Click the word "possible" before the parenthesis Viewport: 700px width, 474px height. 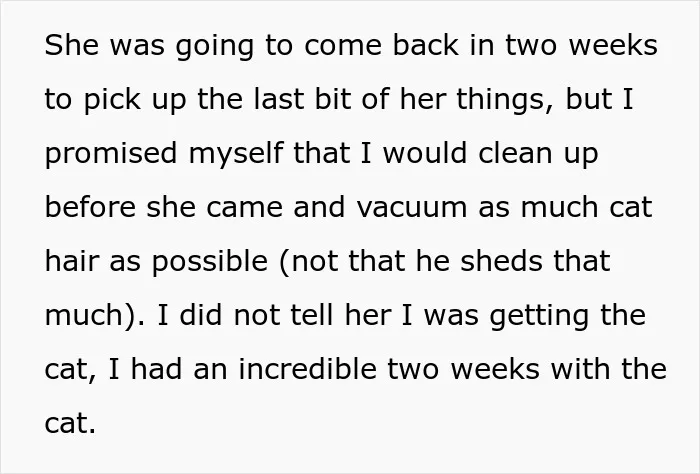[x=210, y=262]
